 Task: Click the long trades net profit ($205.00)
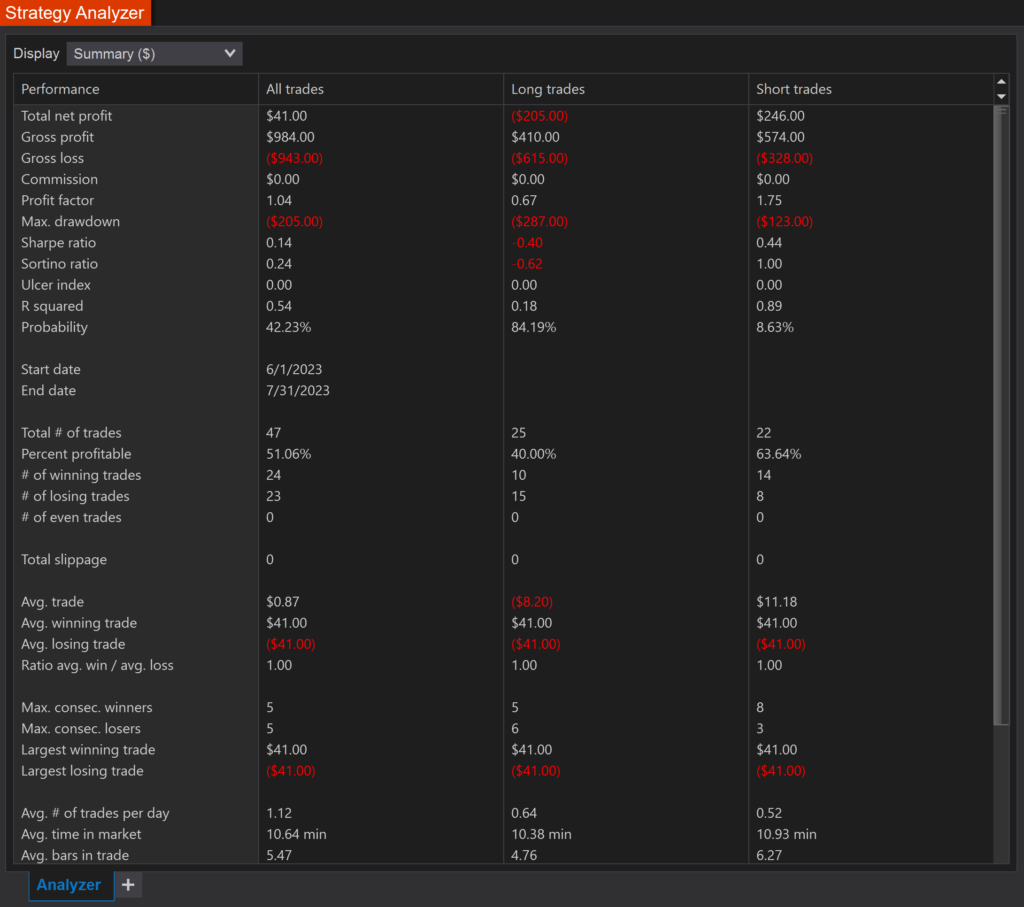click(539, 116)
